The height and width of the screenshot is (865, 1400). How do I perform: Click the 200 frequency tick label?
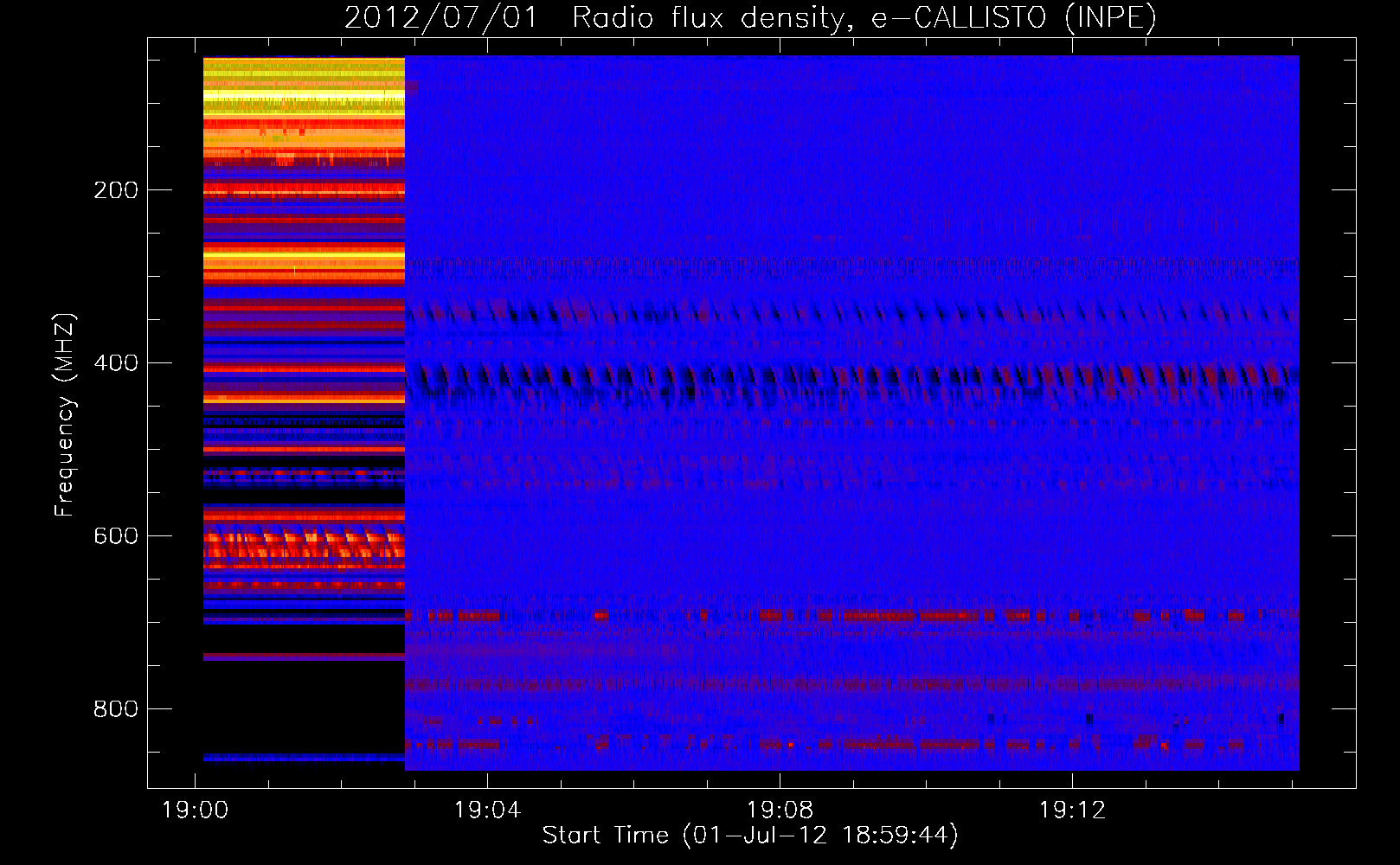click(116, 190)
